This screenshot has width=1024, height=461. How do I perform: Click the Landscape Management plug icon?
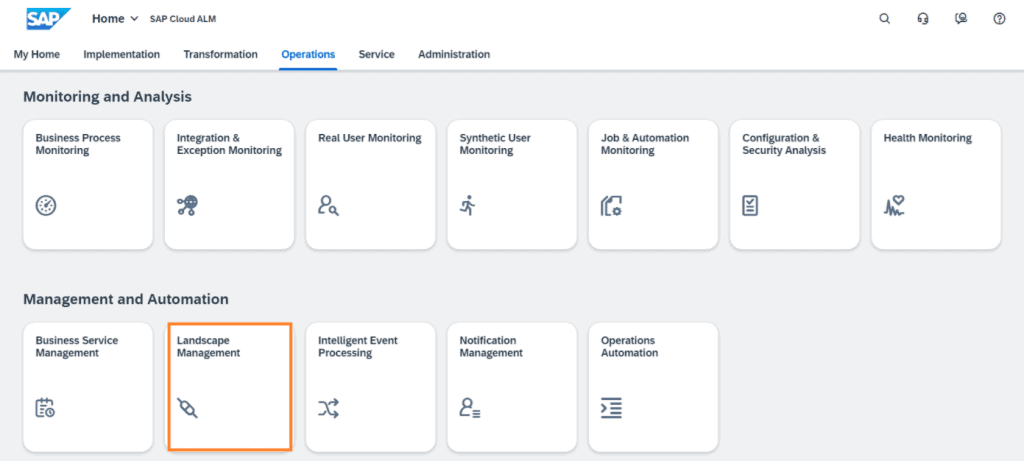pyautogui.click(x=187, y=408)
